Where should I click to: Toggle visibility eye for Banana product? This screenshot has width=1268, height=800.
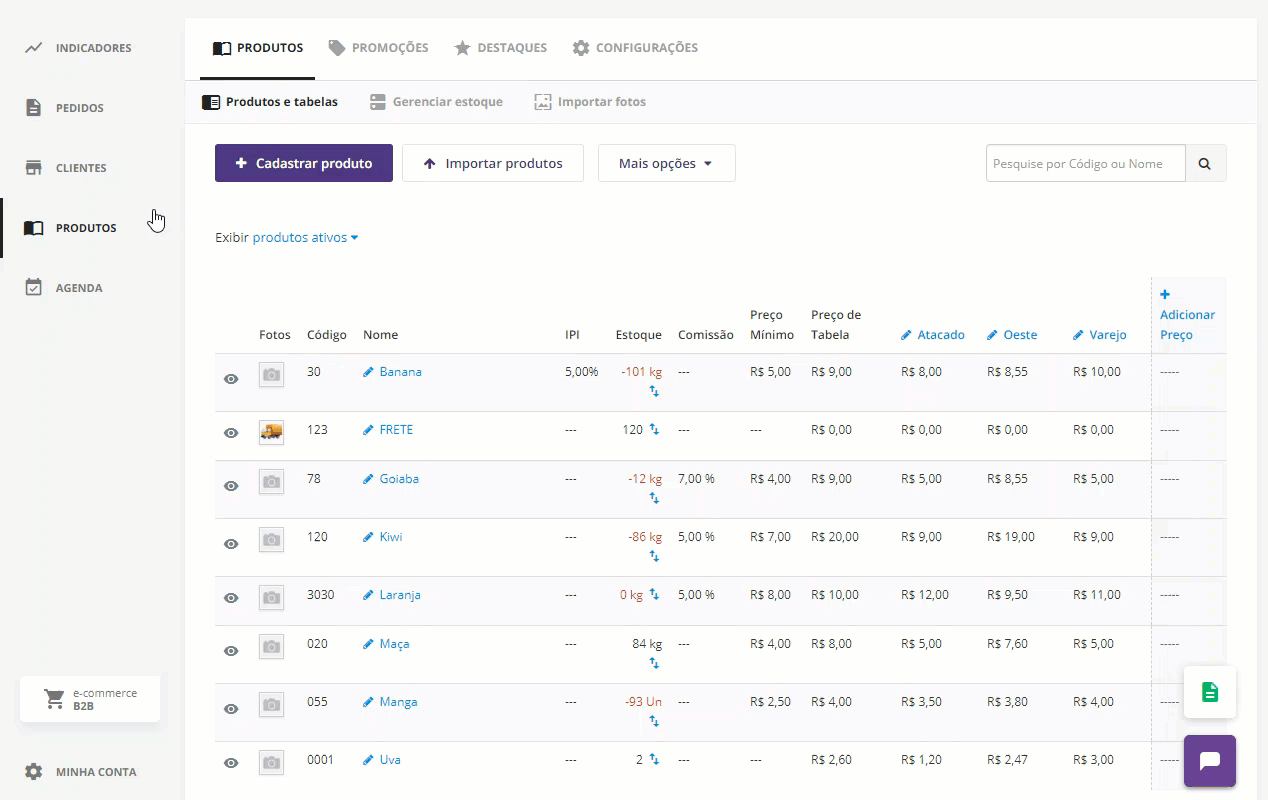231,379
